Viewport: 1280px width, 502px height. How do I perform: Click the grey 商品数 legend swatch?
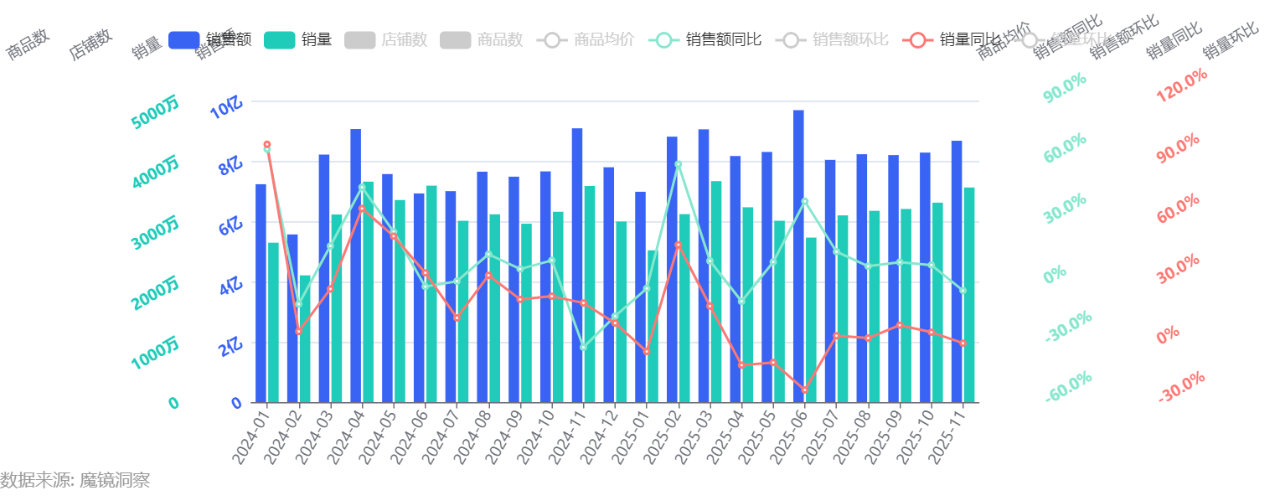(455, 40)
